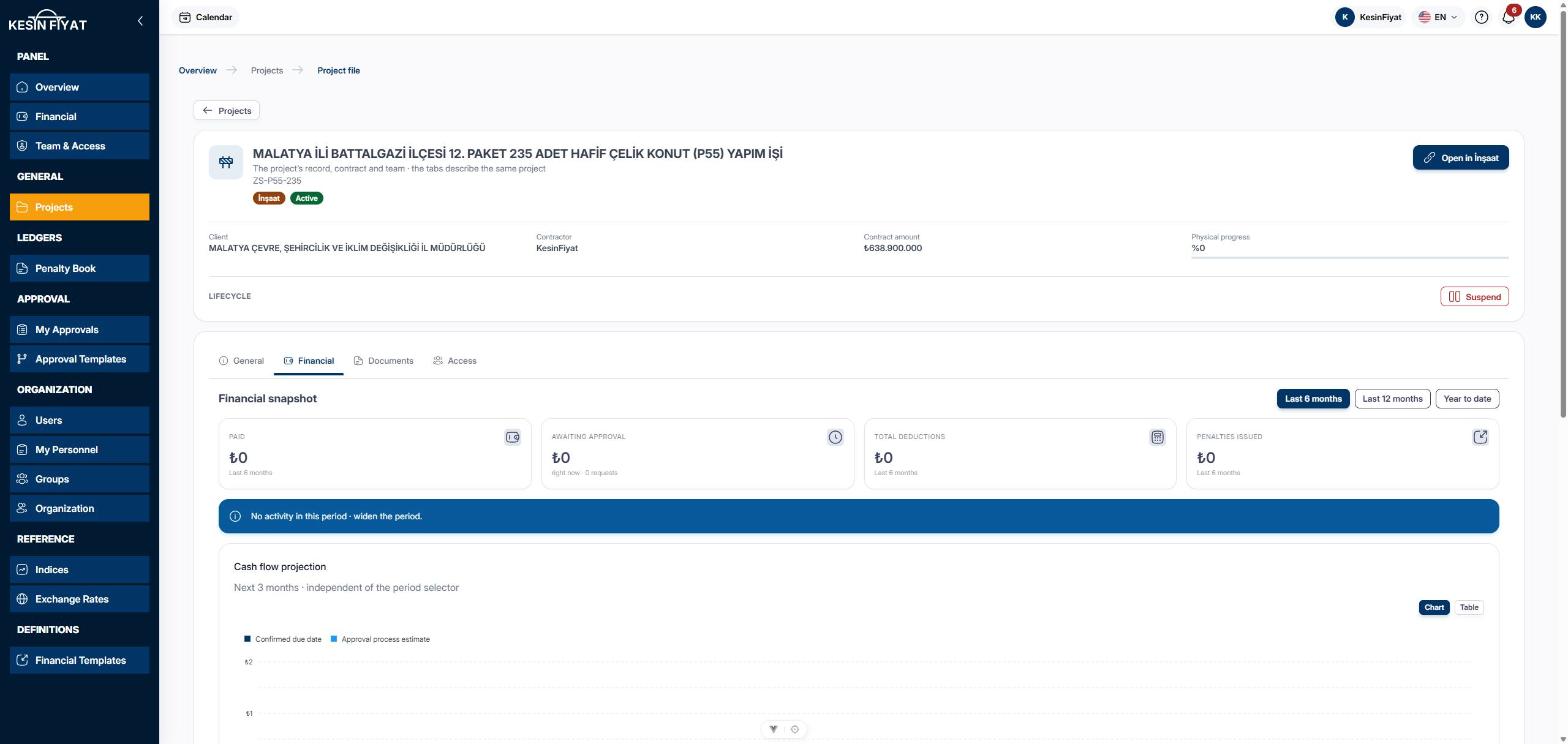Screen dimensions: 1568x744
Task: Click the Projects breadcrumb link
Action: [267, 71]
